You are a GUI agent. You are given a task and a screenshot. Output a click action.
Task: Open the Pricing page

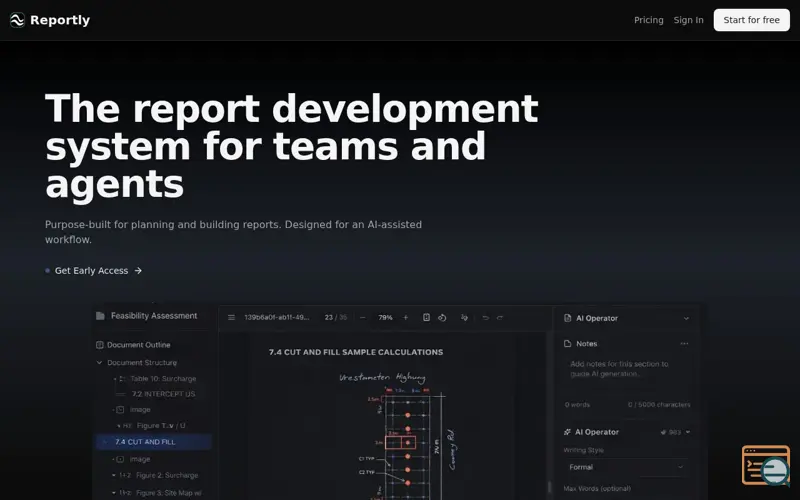point(648,20)
